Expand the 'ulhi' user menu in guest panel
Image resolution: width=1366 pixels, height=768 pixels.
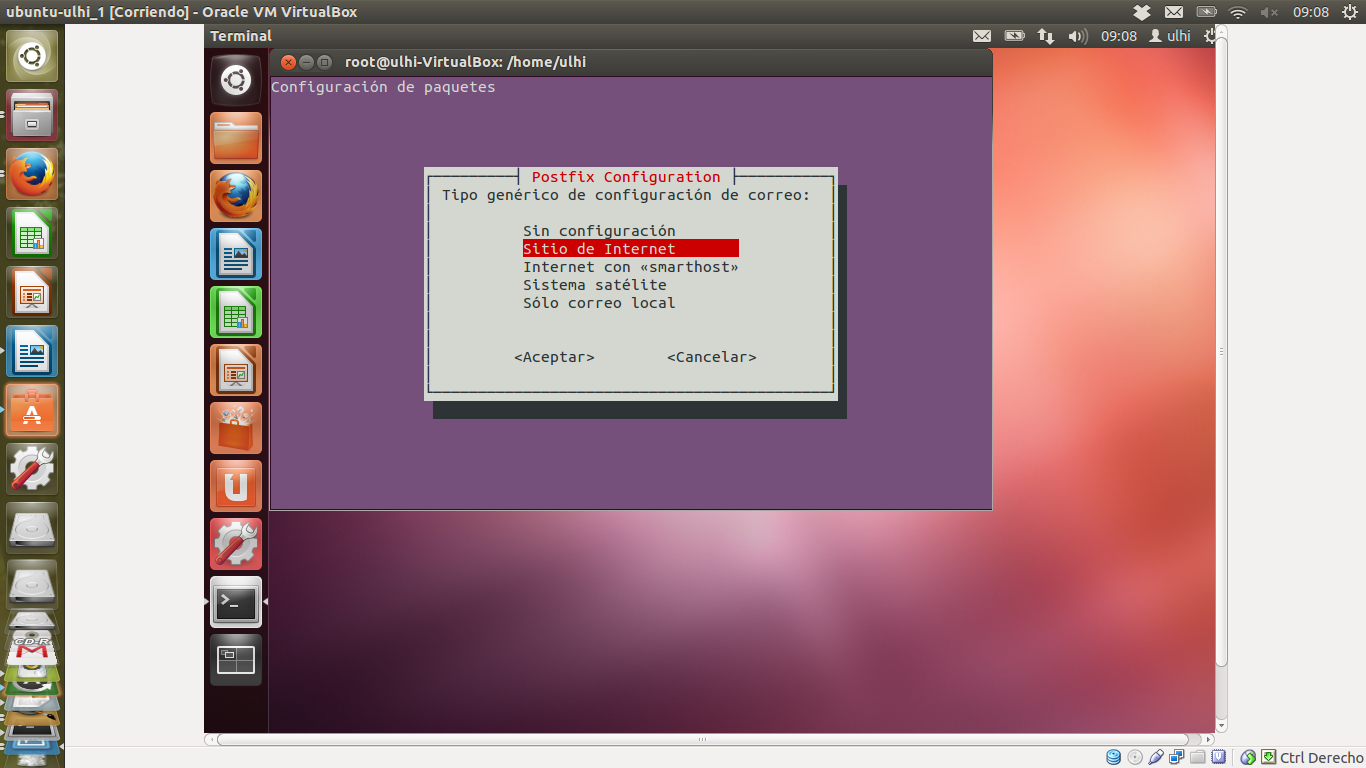1170,36
